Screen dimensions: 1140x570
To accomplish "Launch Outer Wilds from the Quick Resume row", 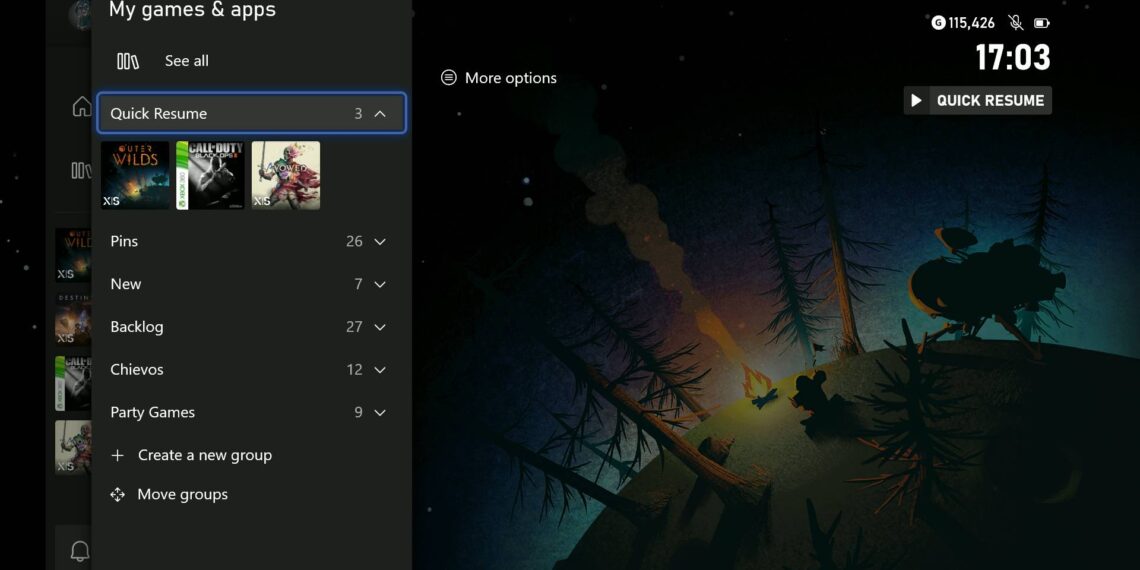I will tap(135, 175).
